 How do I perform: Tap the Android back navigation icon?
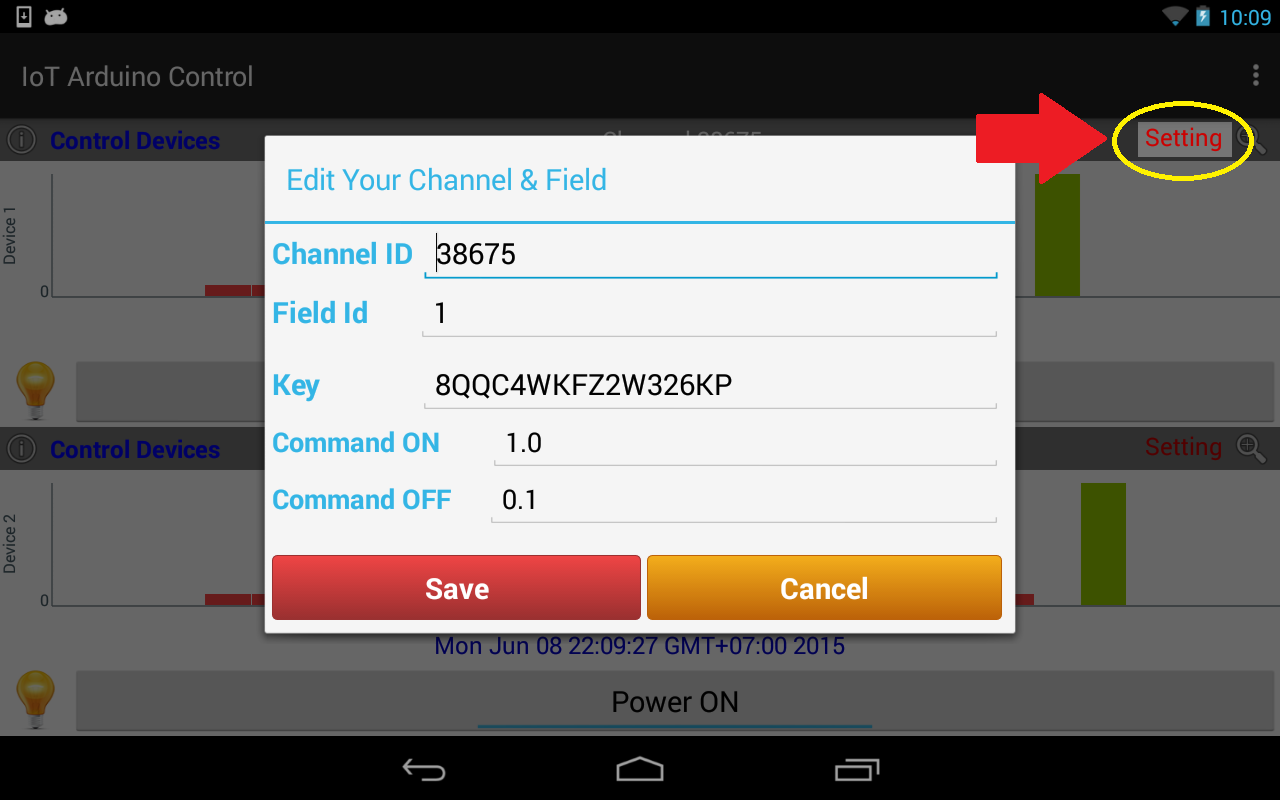pos(424,769)
